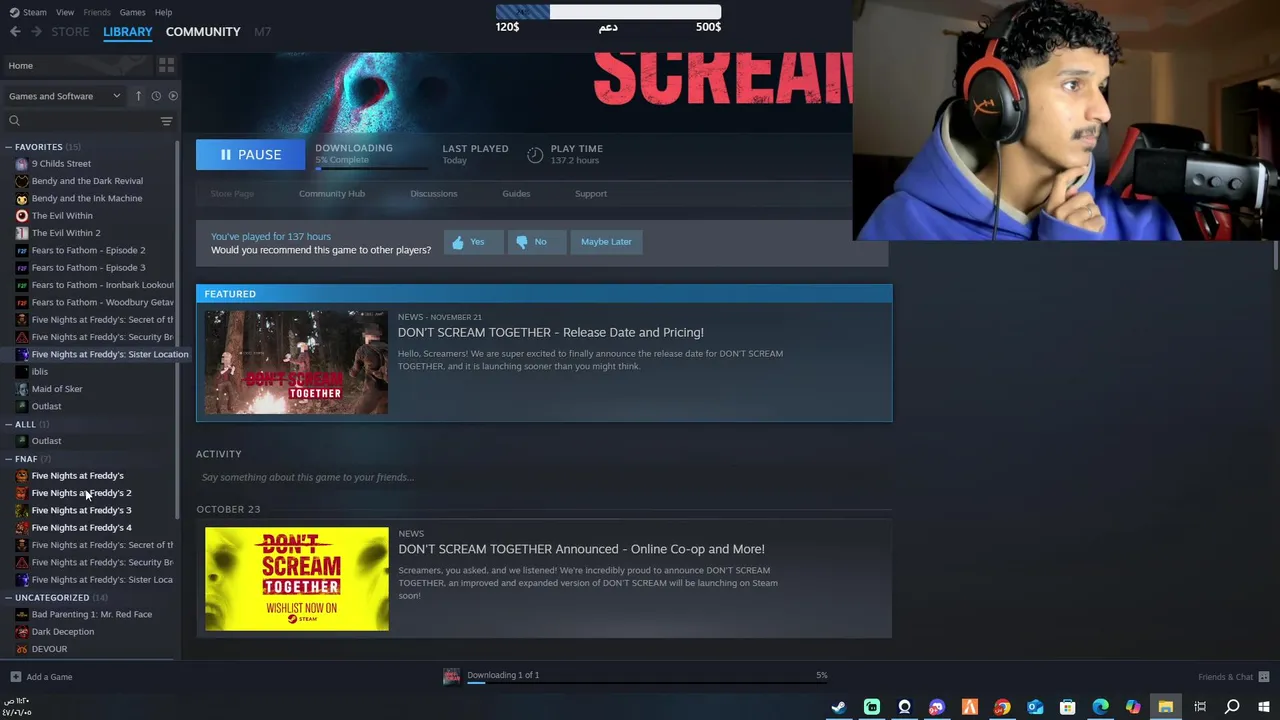Screen dimensions: 1280x720
Task: Open Discord from the taskbar
Action: [x=937, y=707]
